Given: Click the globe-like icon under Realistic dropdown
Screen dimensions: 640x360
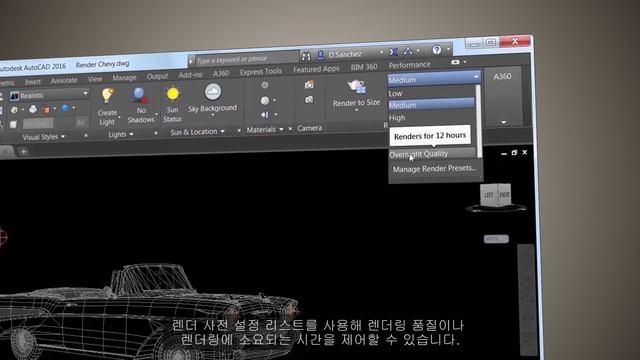Looking at the screenshot, I should [x=14, y=110].
